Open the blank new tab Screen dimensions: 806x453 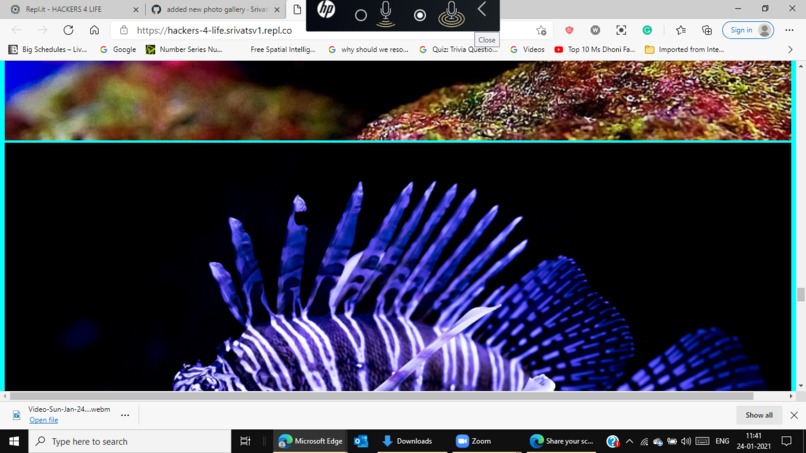(x=297, y=9)
